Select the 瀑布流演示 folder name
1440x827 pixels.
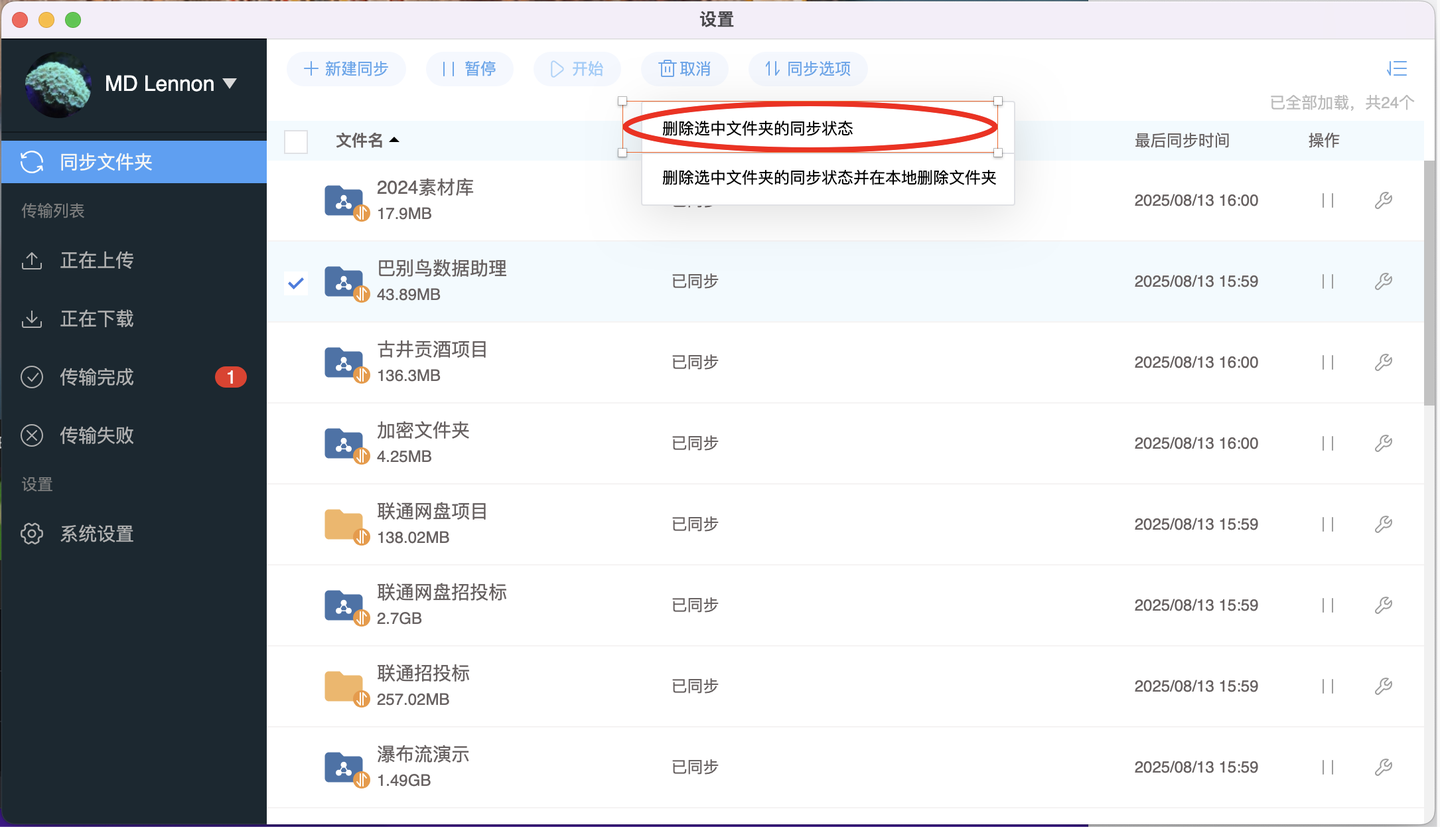(x=423, y=755)
